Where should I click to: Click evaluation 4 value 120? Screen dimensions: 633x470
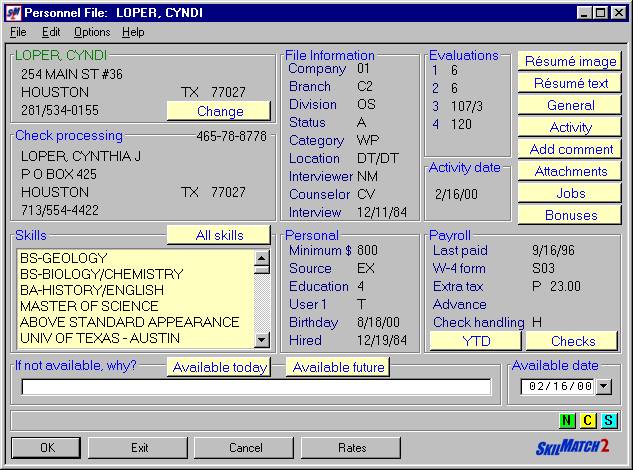pyautogui.click(x=461, y=124)
